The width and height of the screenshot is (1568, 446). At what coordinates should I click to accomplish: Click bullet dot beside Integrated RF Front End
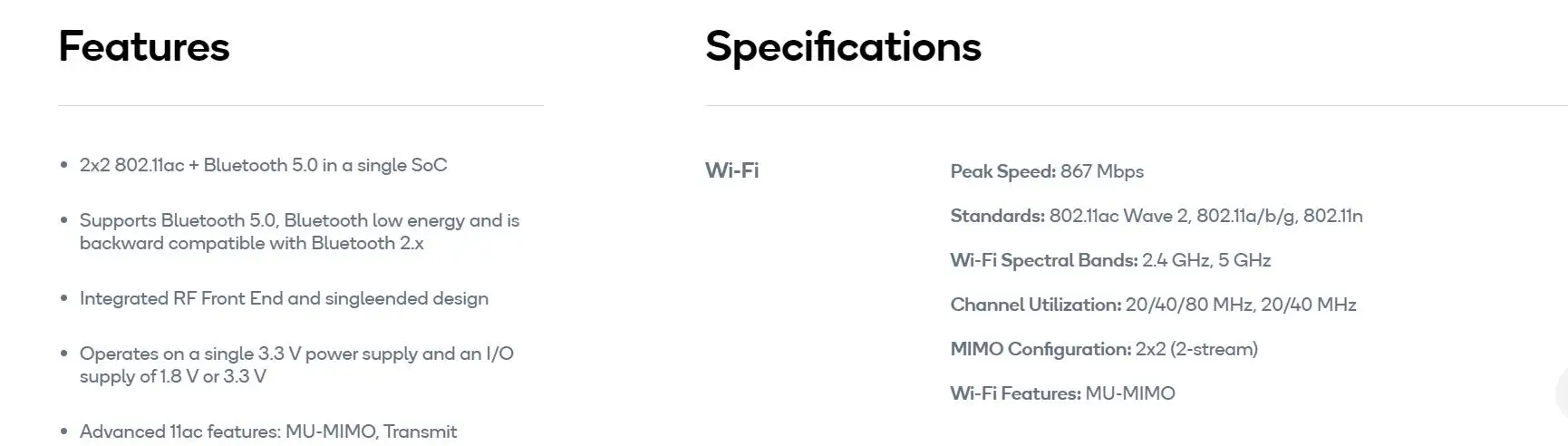pyautogui.click(x=63, y=298)
